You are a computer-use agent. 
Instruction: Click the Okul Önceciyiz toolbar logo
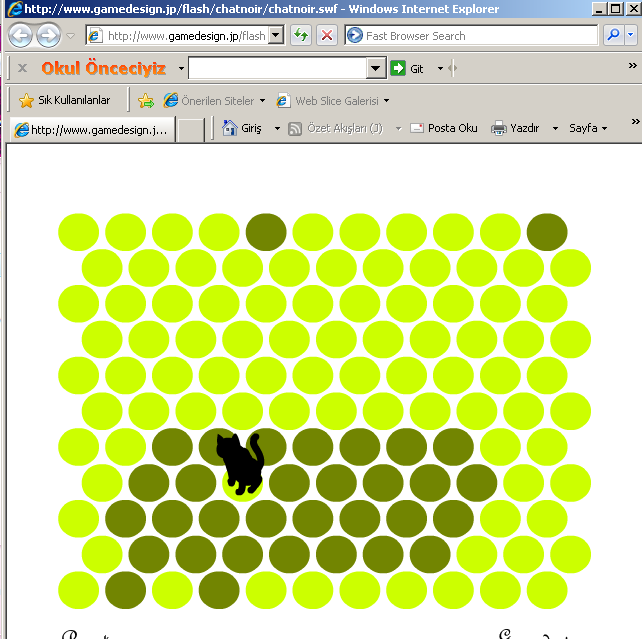pyautogui.click(x=104, y=68)
